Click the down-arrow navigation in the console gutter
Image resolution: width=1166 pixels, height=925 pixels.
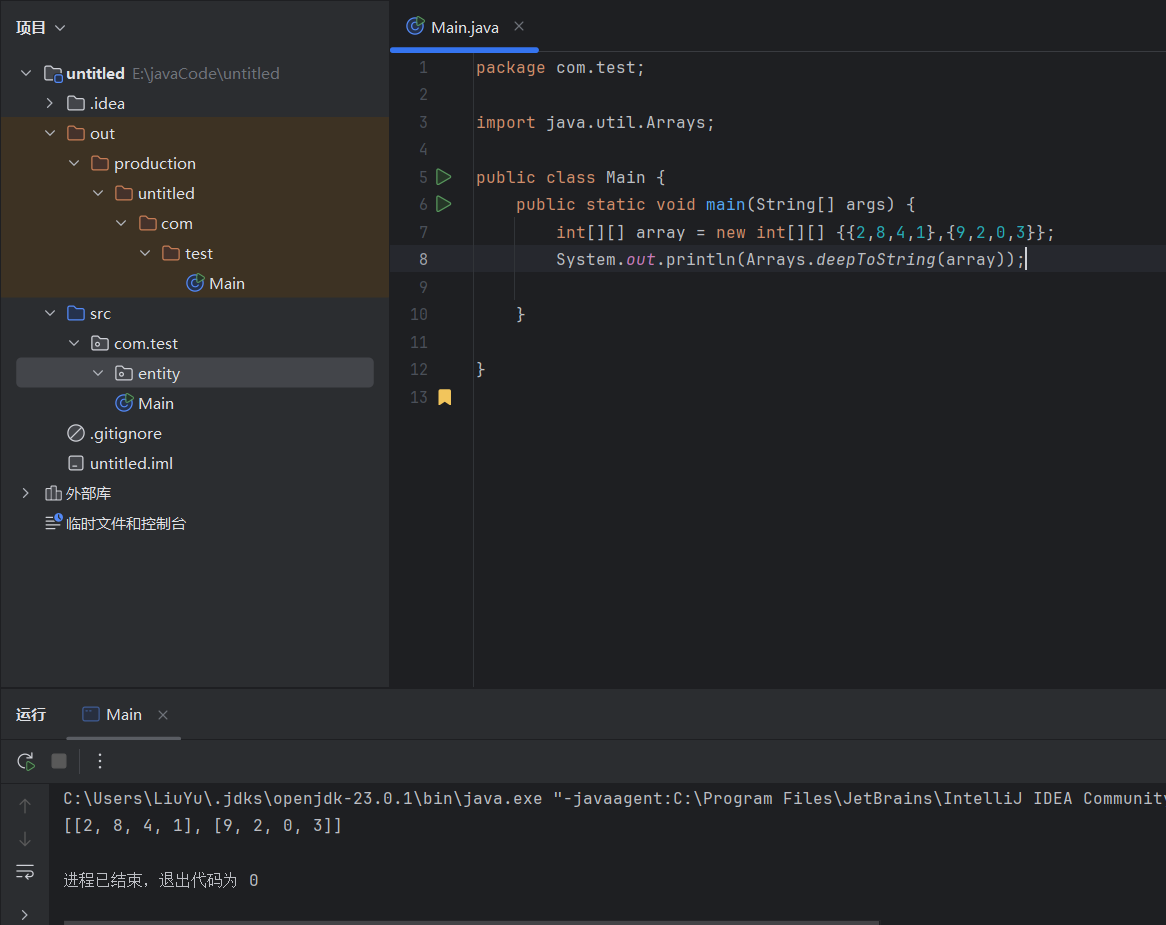point(25,838)
